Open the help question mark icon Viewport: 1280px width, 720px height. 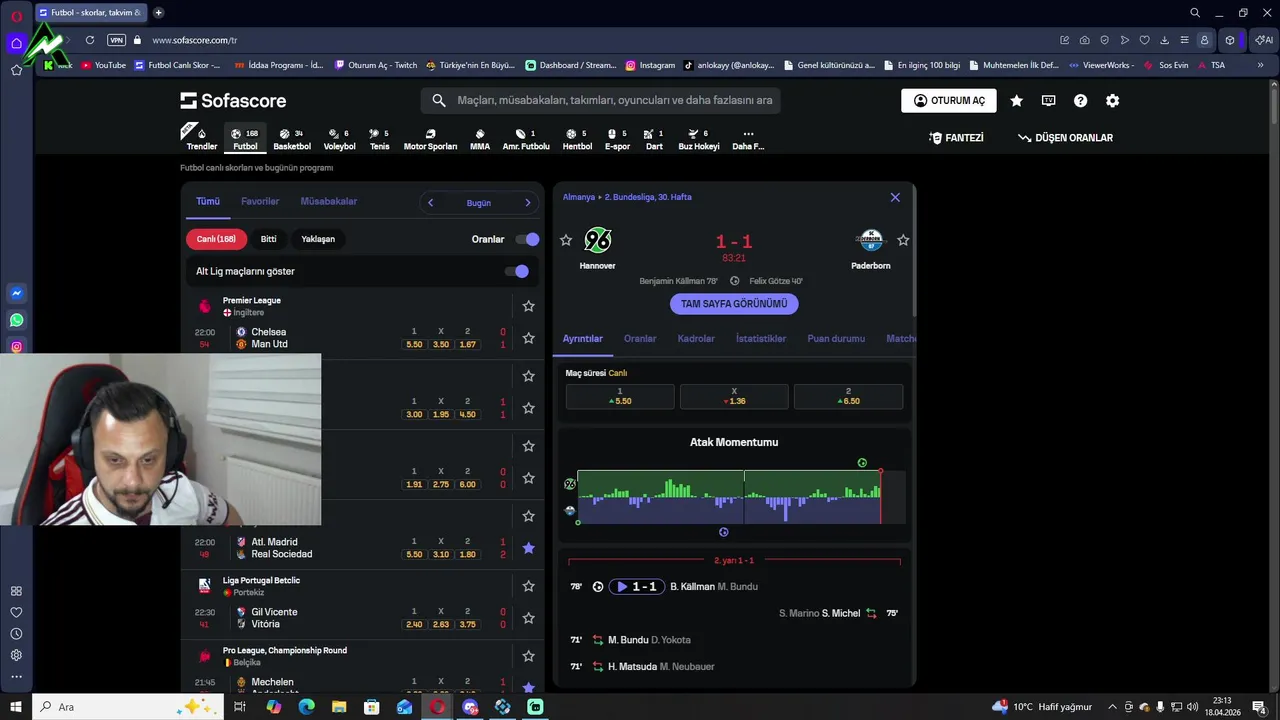(x=1080, y=101)
